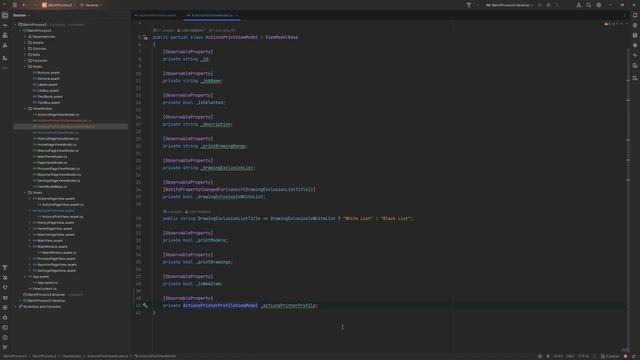640x360 pixels.
Task: Open Buttons.axaml in Styles folder
Action: pyautogui.click(x=48, y=73)
